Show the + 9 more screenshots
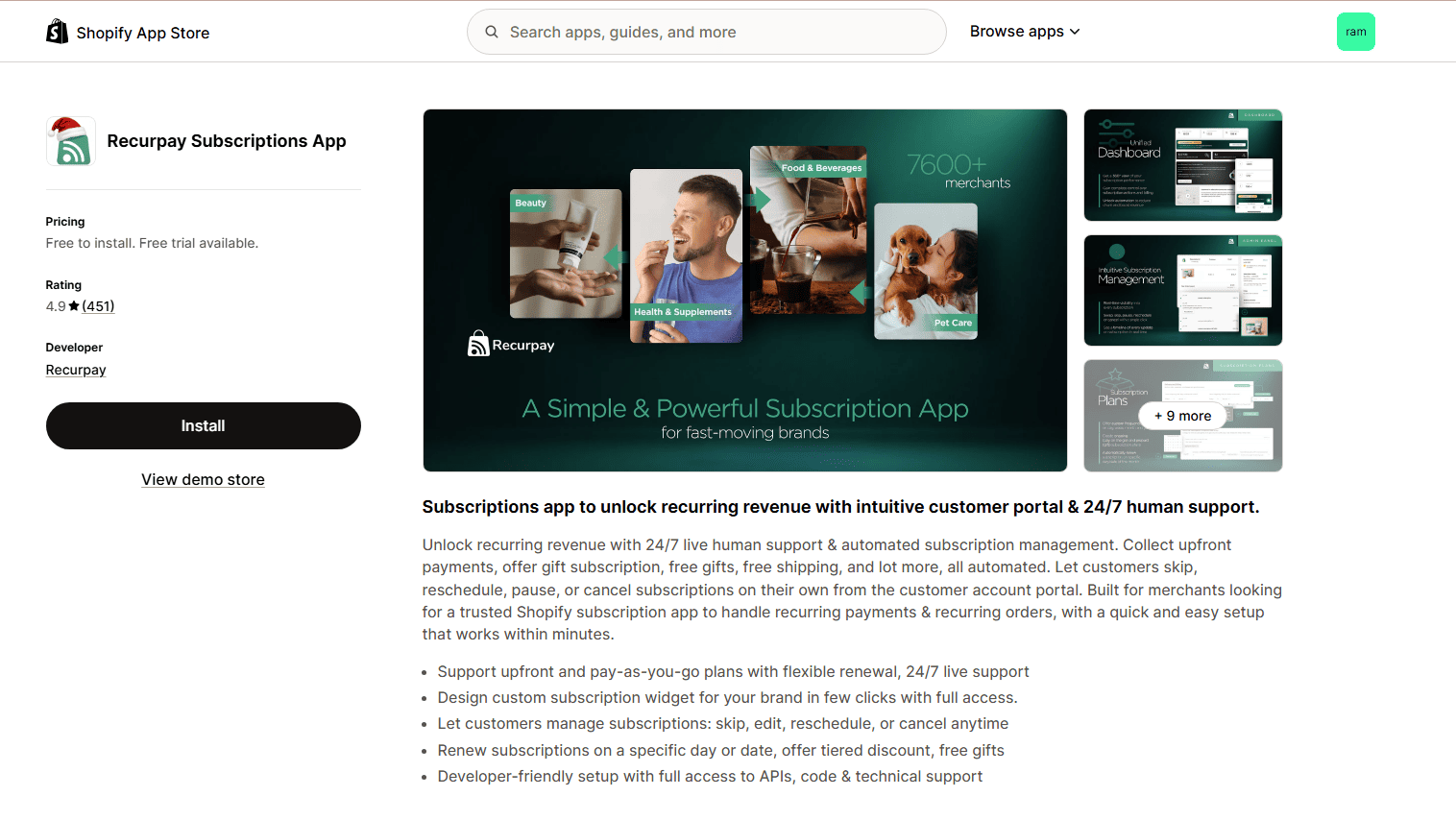Viewport: 1456px width, 820px height. click(1183, 416)
